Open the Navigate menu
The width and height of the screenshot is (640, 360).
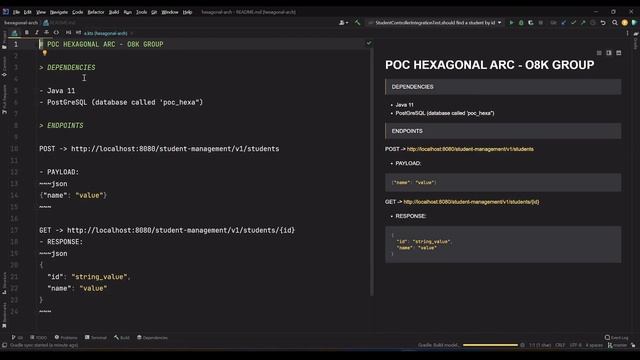[59, 12]
